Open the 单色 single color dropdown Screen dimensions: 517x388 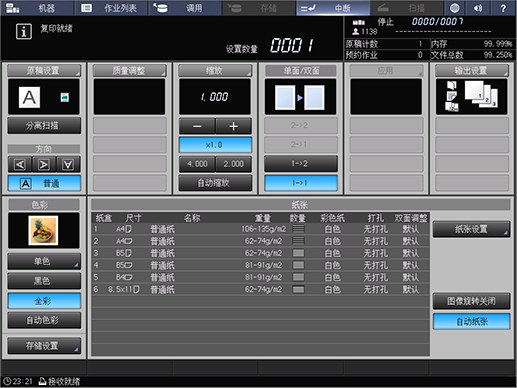point(44,261)
